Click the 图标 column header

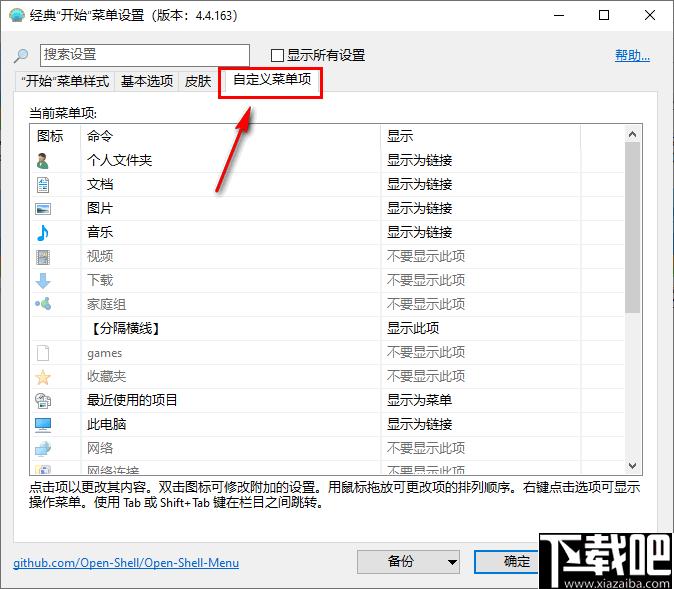56,136
